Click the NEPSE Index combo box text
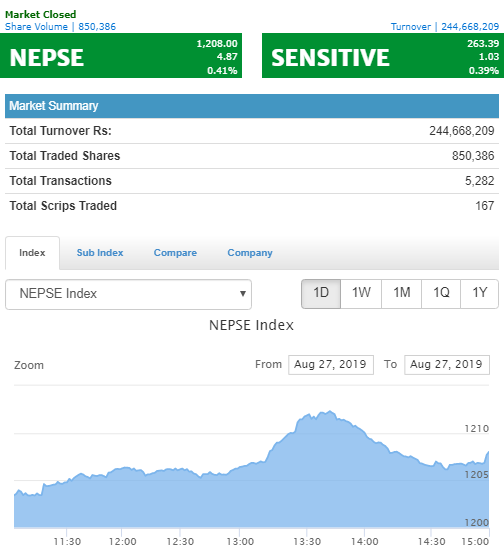The image size is (504, 553). (58, 293)
